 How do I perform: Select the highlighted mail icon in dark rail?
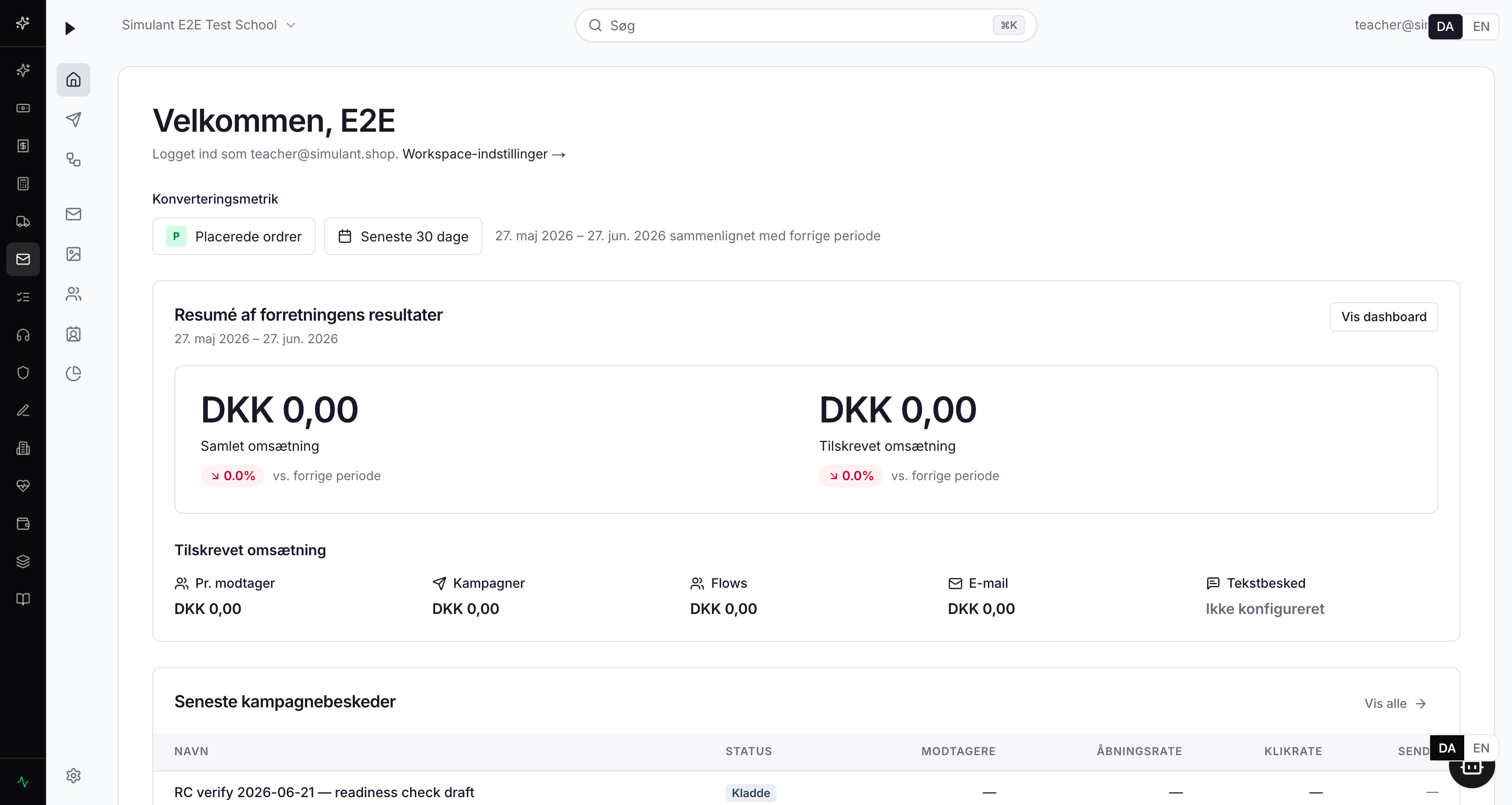(23, 259)
